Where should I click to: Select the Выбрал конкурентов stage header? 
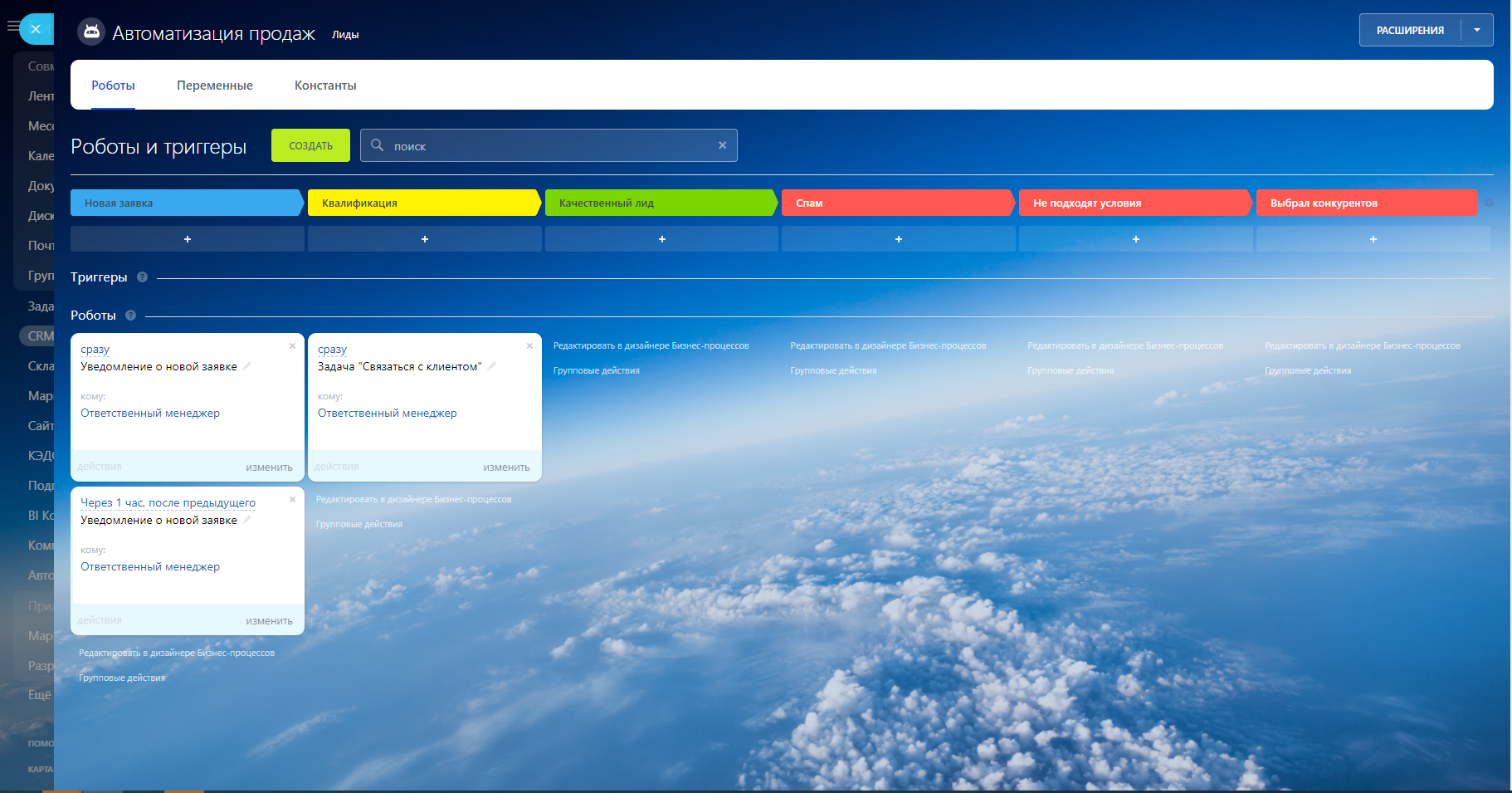click(1367, 203)
